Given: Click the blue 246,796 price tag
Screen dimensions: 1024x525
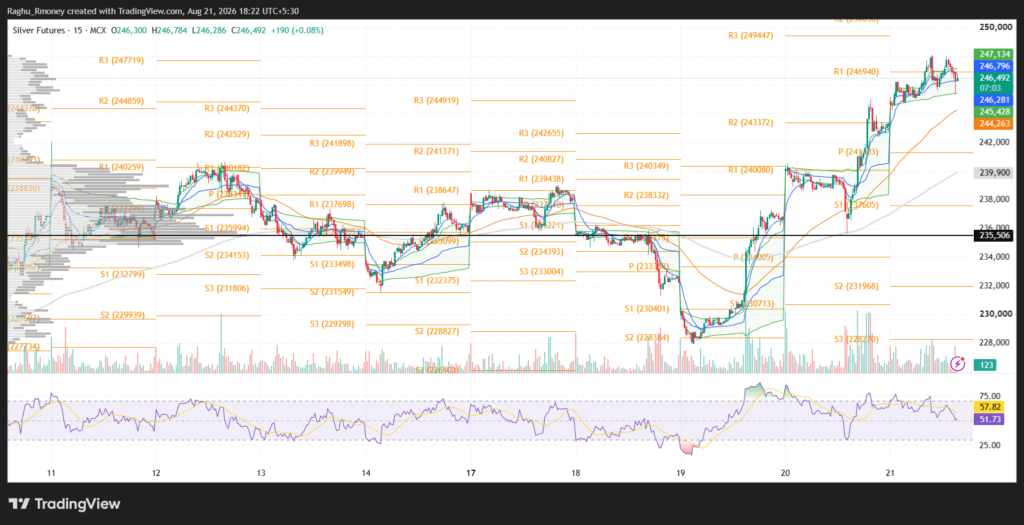Looking at the screenshot, I should pyautogui.click(x=993, y=66).
